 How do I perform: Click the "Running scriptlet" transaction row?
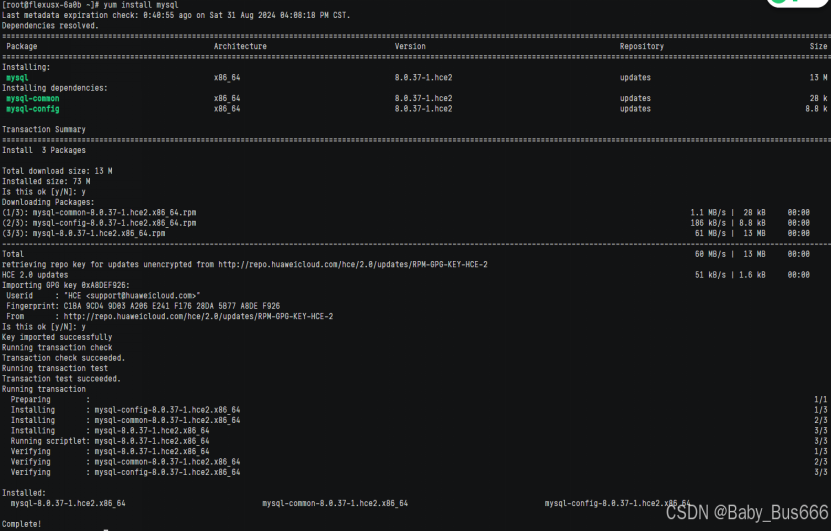pos(419,441)
